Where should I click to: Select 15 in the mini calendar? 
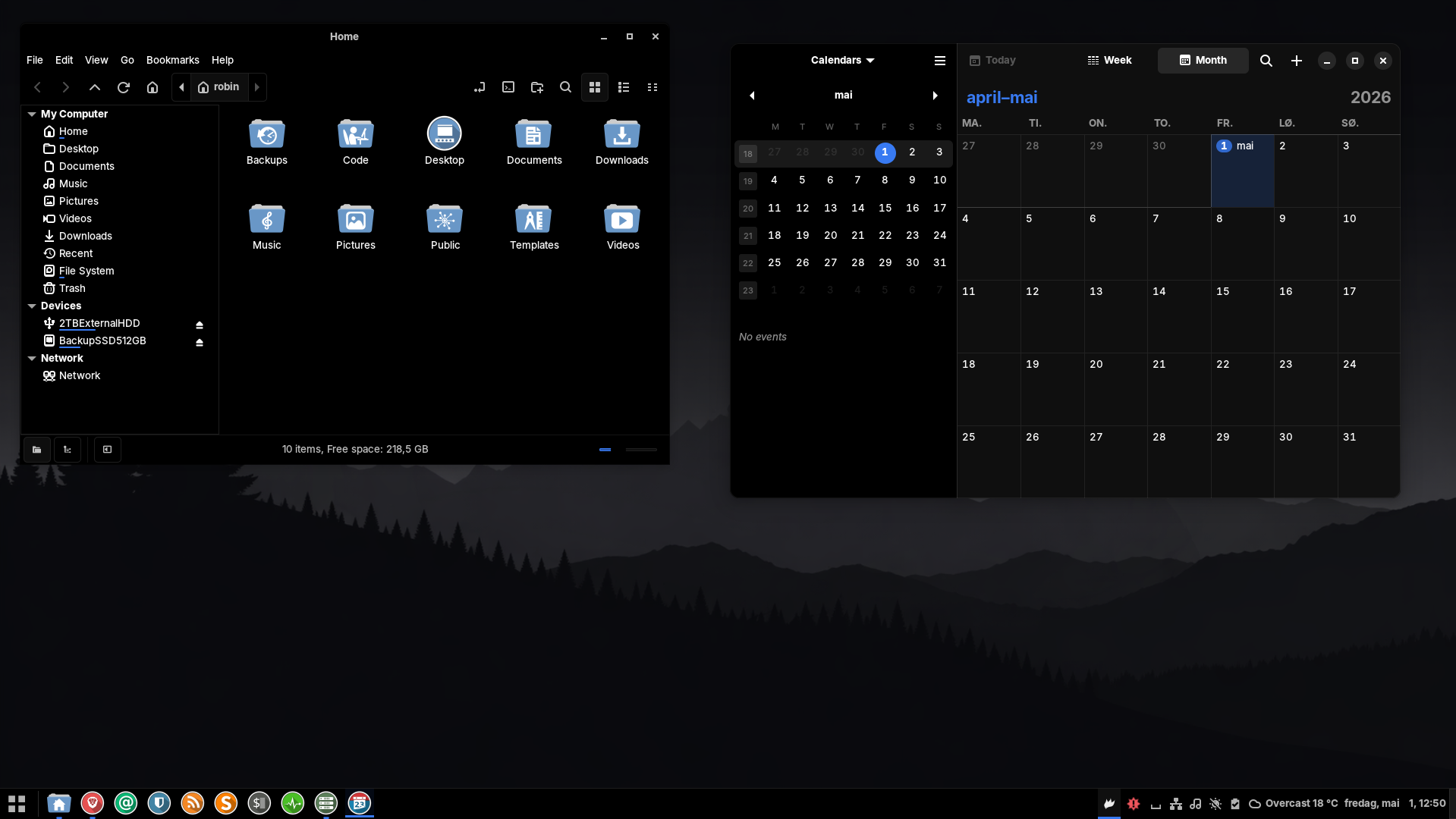(x=885, y=208)
